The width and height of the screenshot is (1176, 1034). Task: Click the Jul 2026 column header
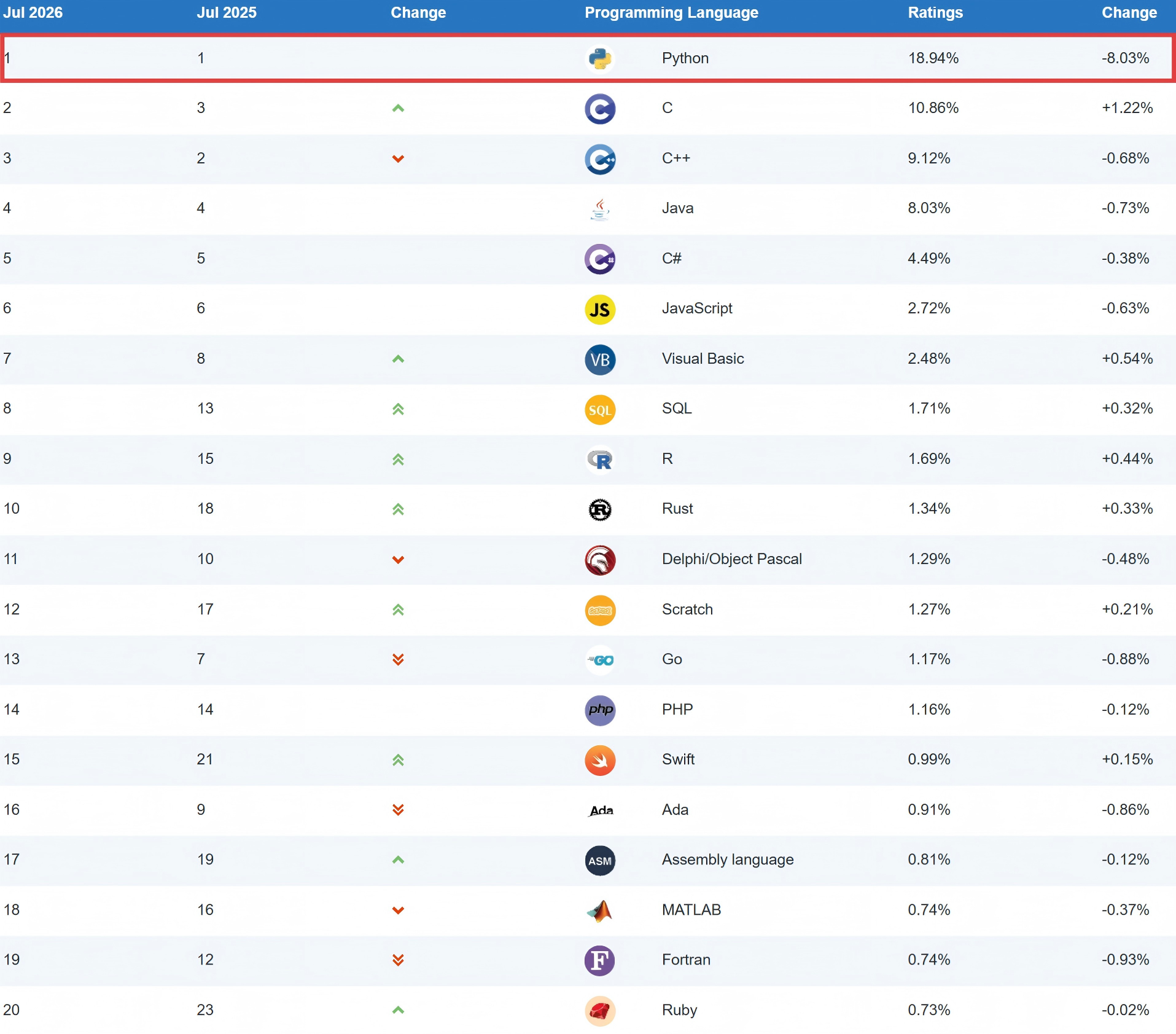pos(33,13)
